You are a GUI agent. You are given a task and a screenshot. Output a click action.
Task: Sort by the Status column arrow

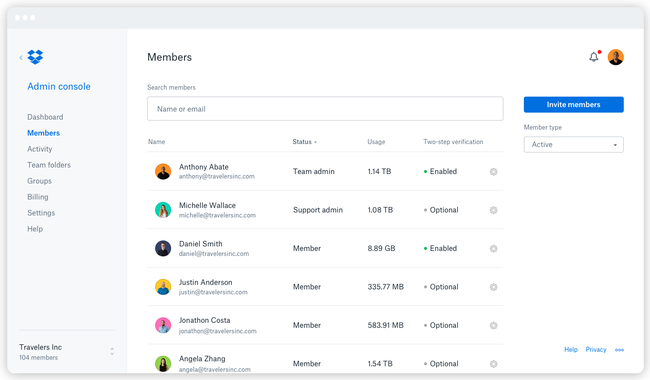[315, 142]
